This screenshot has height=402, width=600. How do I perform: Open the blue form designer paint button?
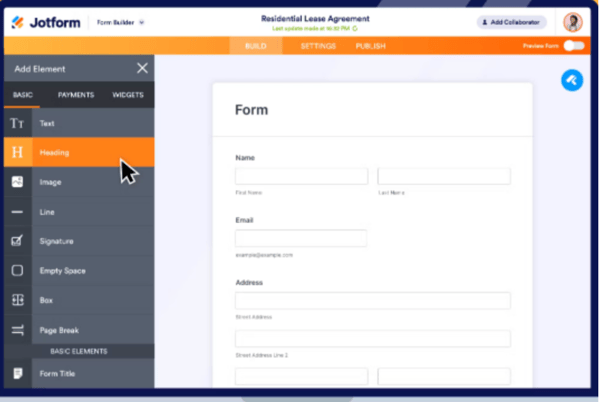572,81
